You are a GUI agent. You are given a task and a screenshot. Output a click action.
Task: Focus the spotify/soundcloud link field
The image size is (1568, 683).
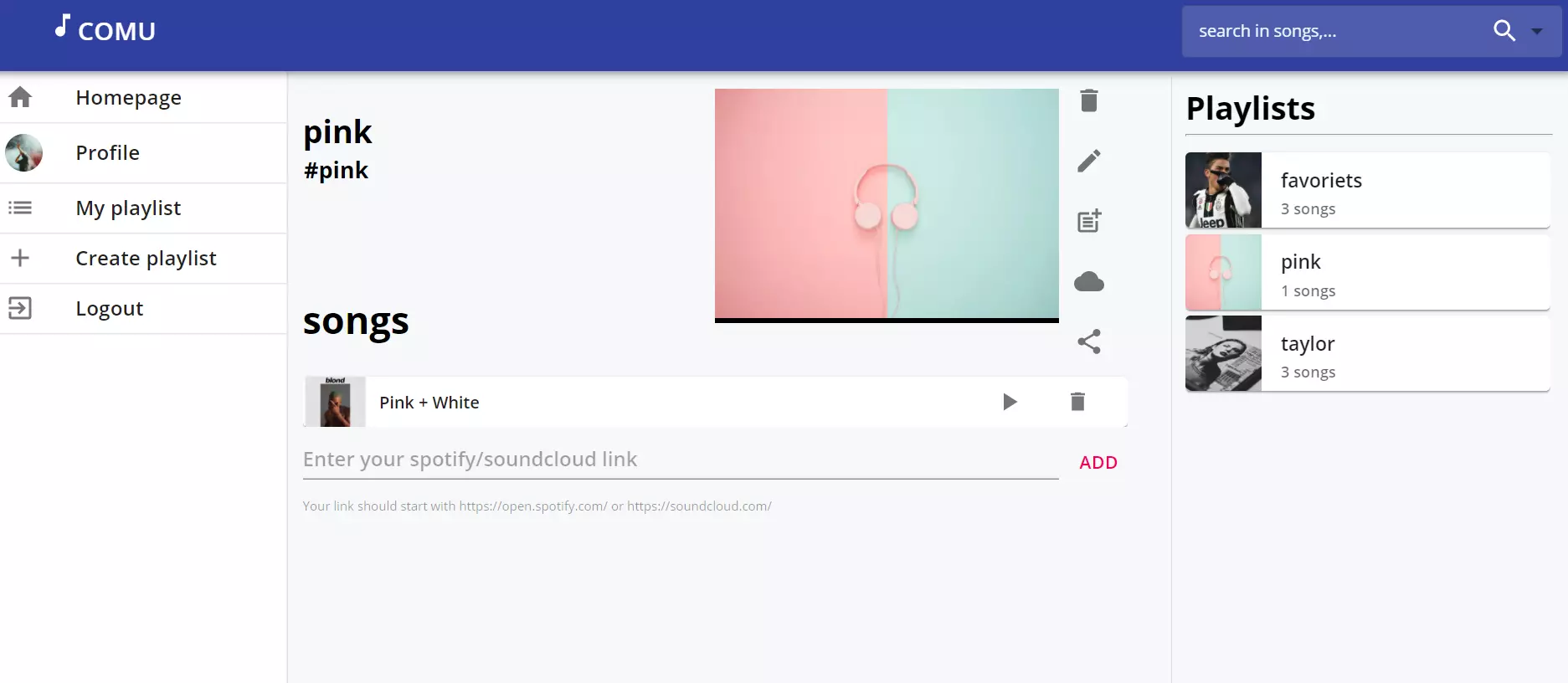[x=681, y=460]
